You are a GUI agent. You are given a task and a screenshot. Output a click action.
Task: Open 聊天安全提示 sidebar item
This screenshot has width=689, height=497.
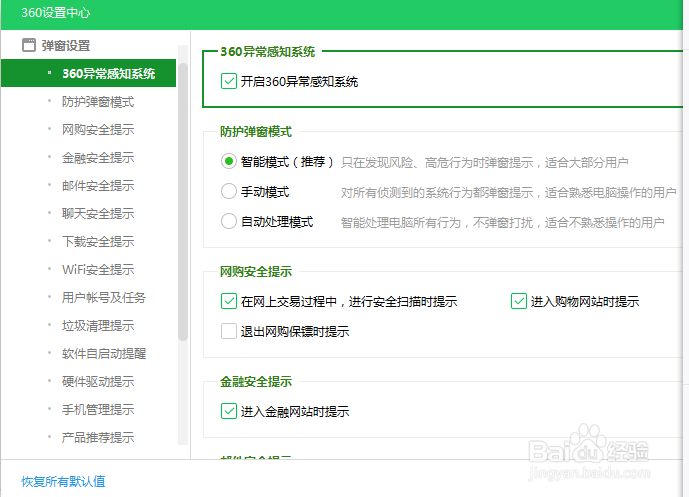[x=98, y=214]
